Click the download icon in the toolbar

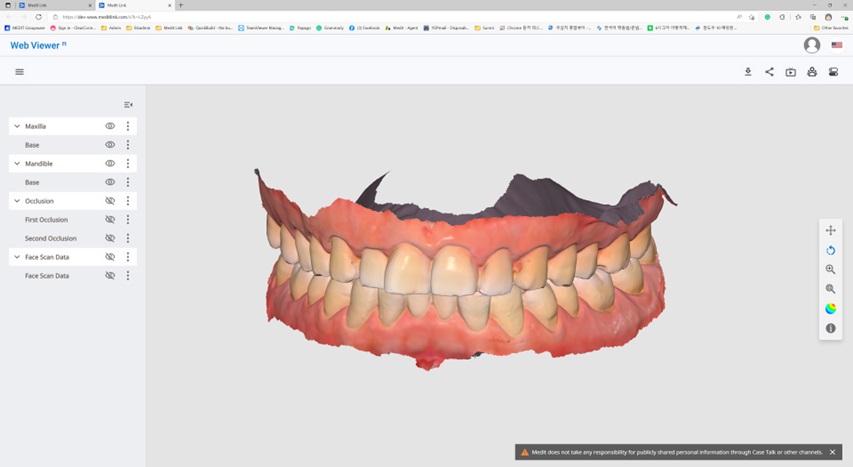(x=748, y=72)
